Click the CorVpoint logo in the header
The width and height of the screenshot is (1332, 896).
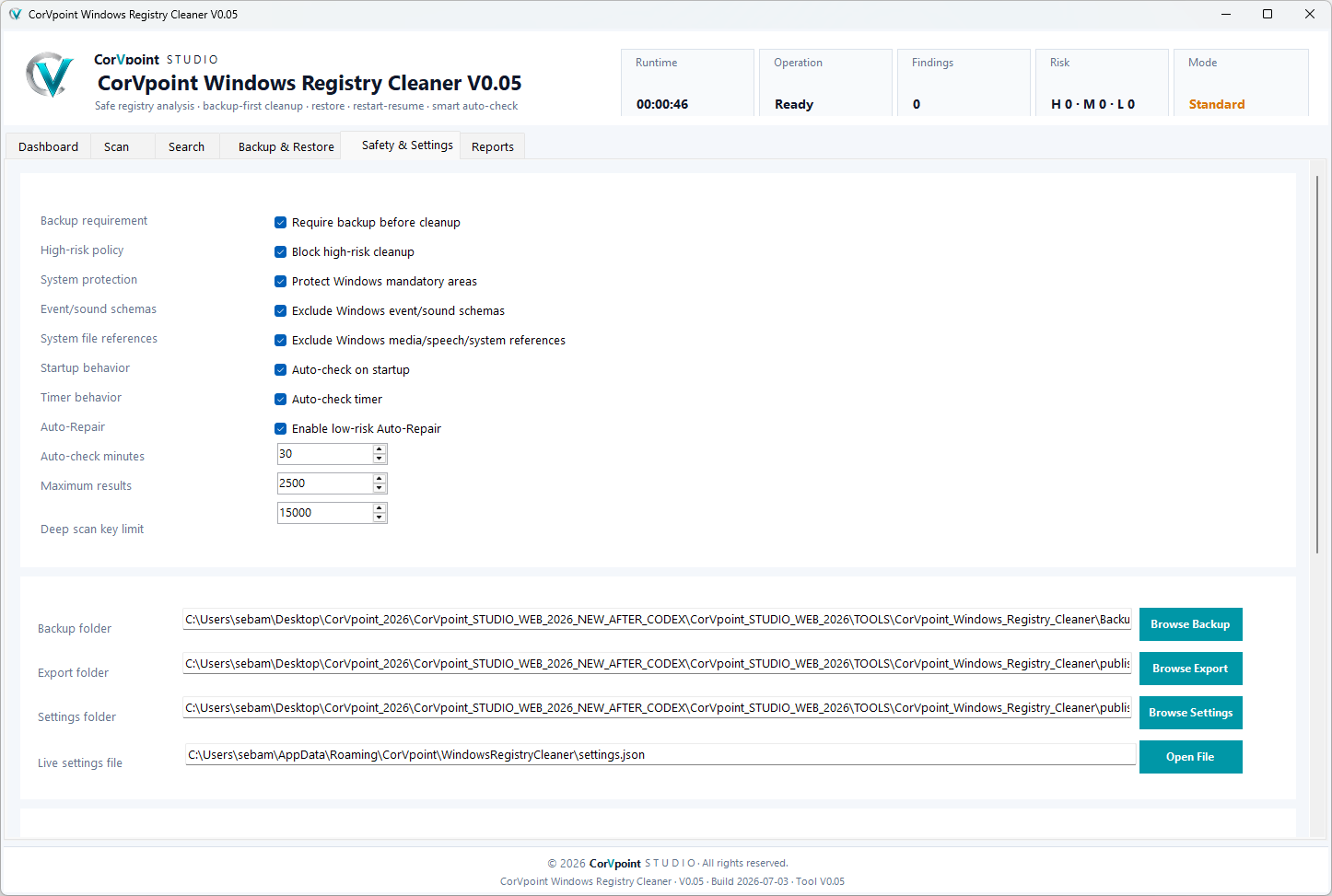(50, 76)
